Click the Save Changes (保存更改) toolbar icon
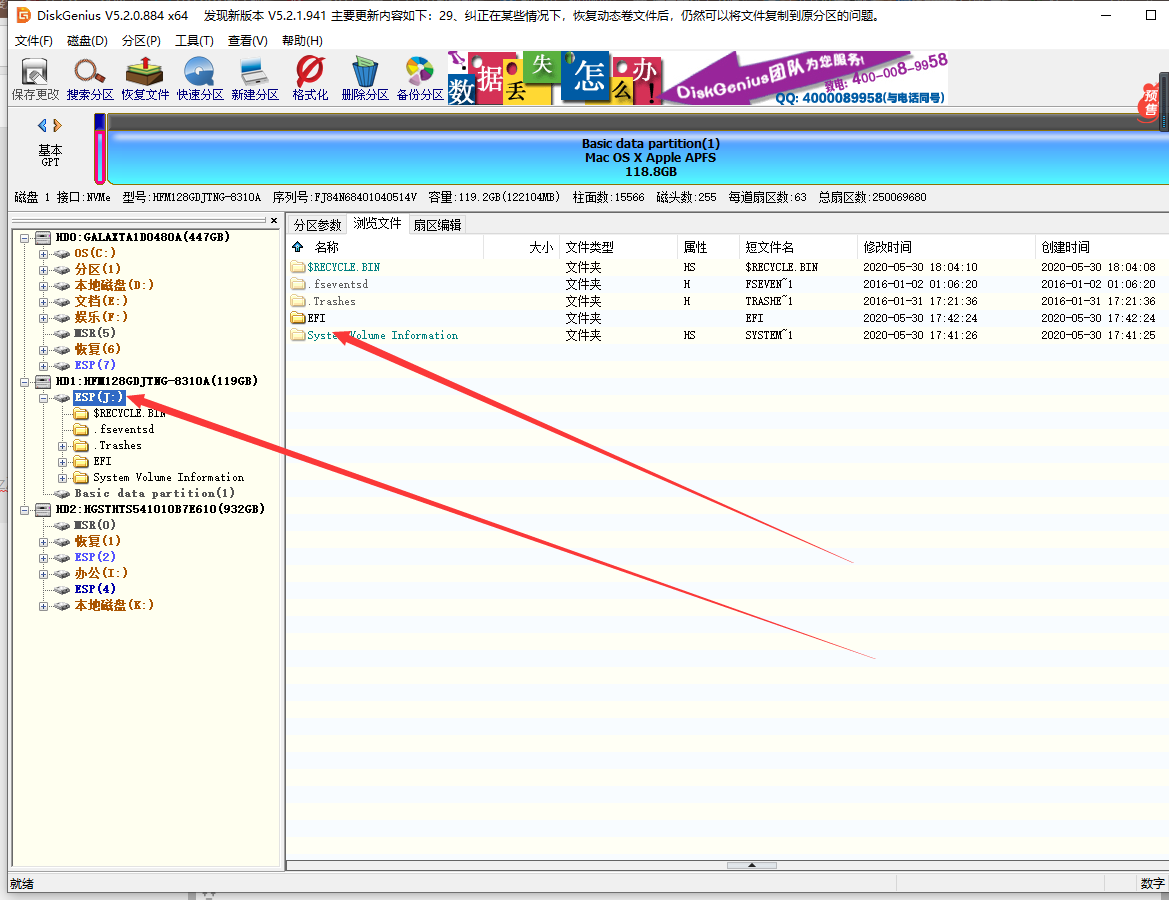The width and height of the screenshot is (1169, 900). [34, 79]
